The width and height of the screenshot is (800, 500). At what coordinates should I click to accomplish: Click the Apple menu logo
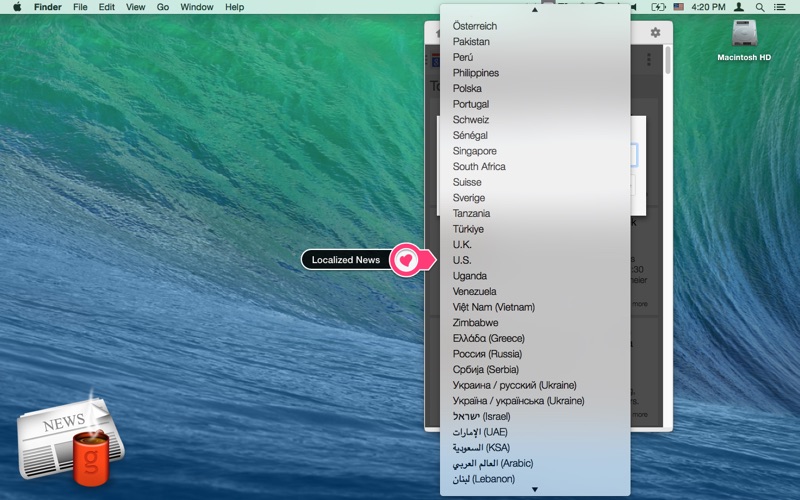[x=17, y=7]
